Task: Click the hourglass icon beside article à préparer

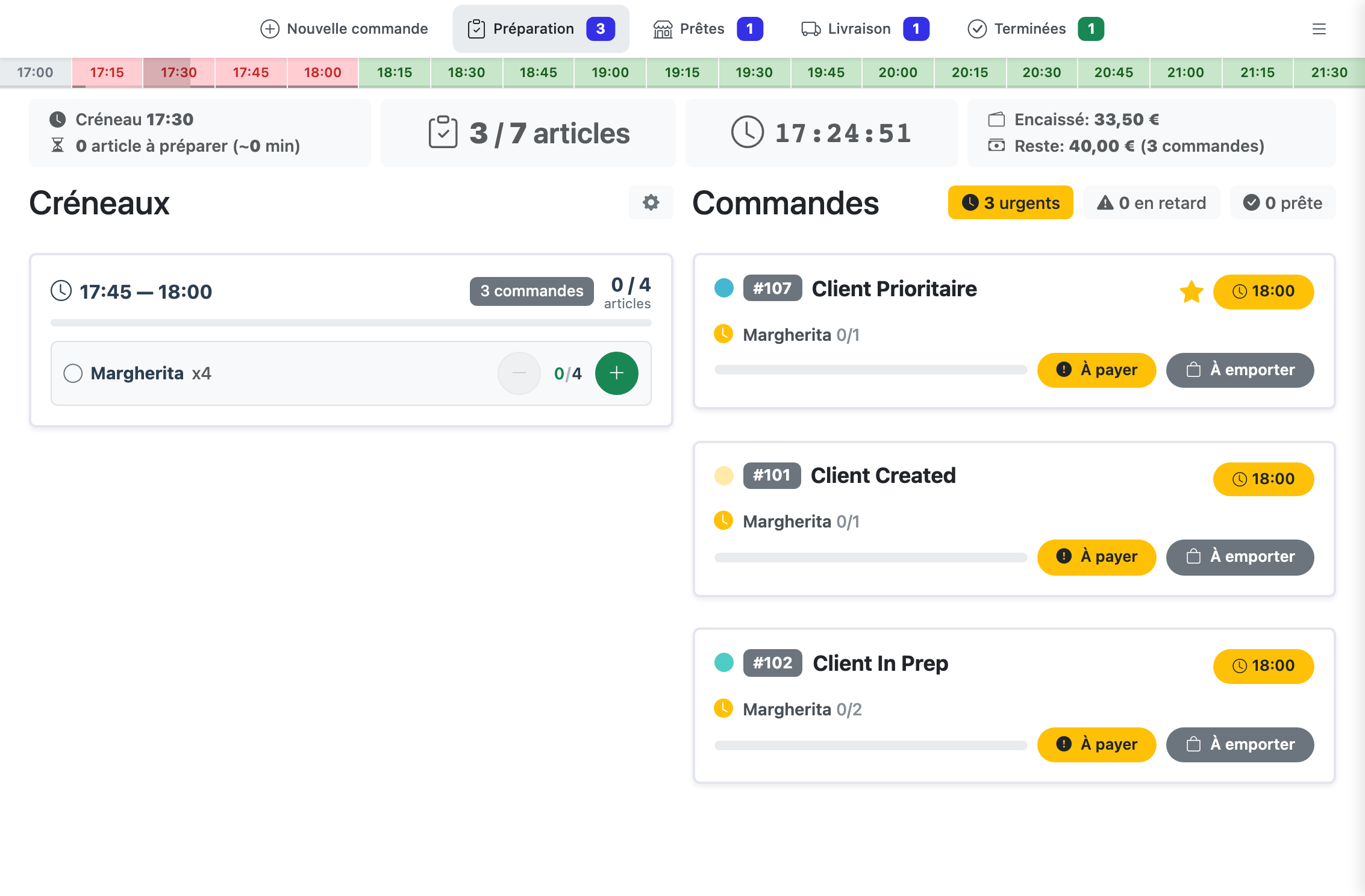Action: (57, 145)
